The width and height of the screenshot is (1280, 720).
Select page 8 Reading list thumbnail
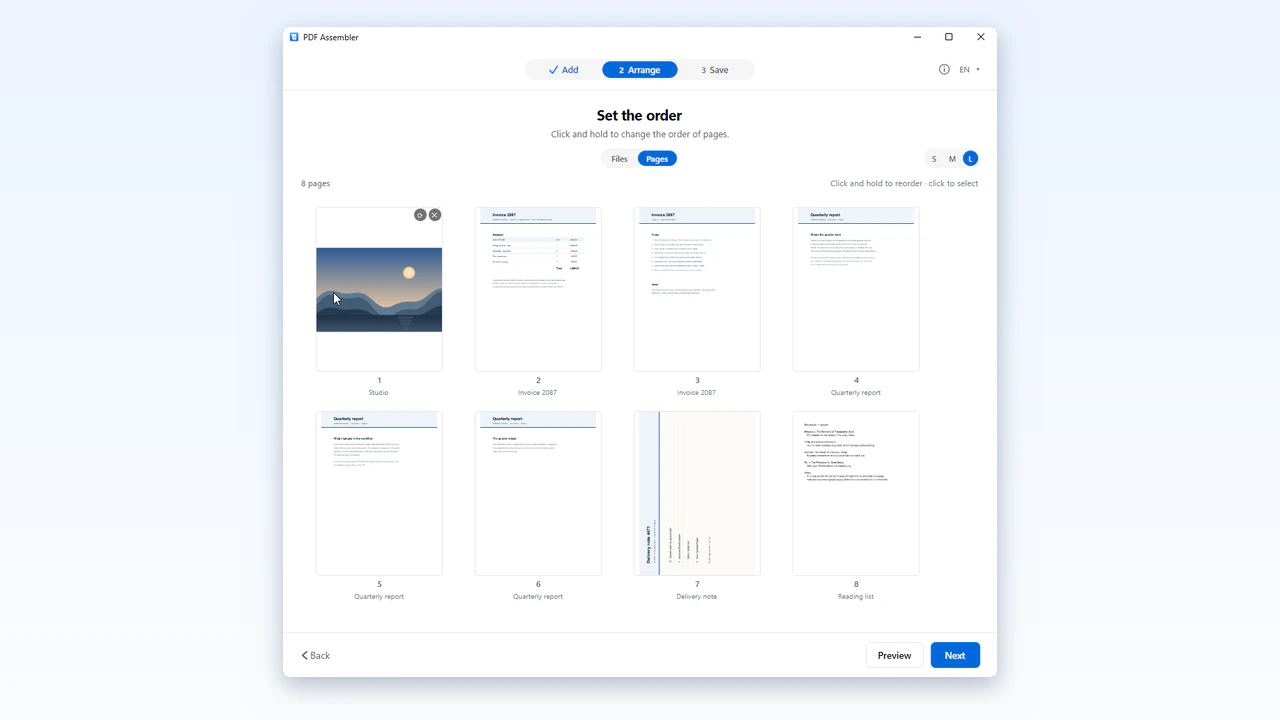click(x=856, y=493)
